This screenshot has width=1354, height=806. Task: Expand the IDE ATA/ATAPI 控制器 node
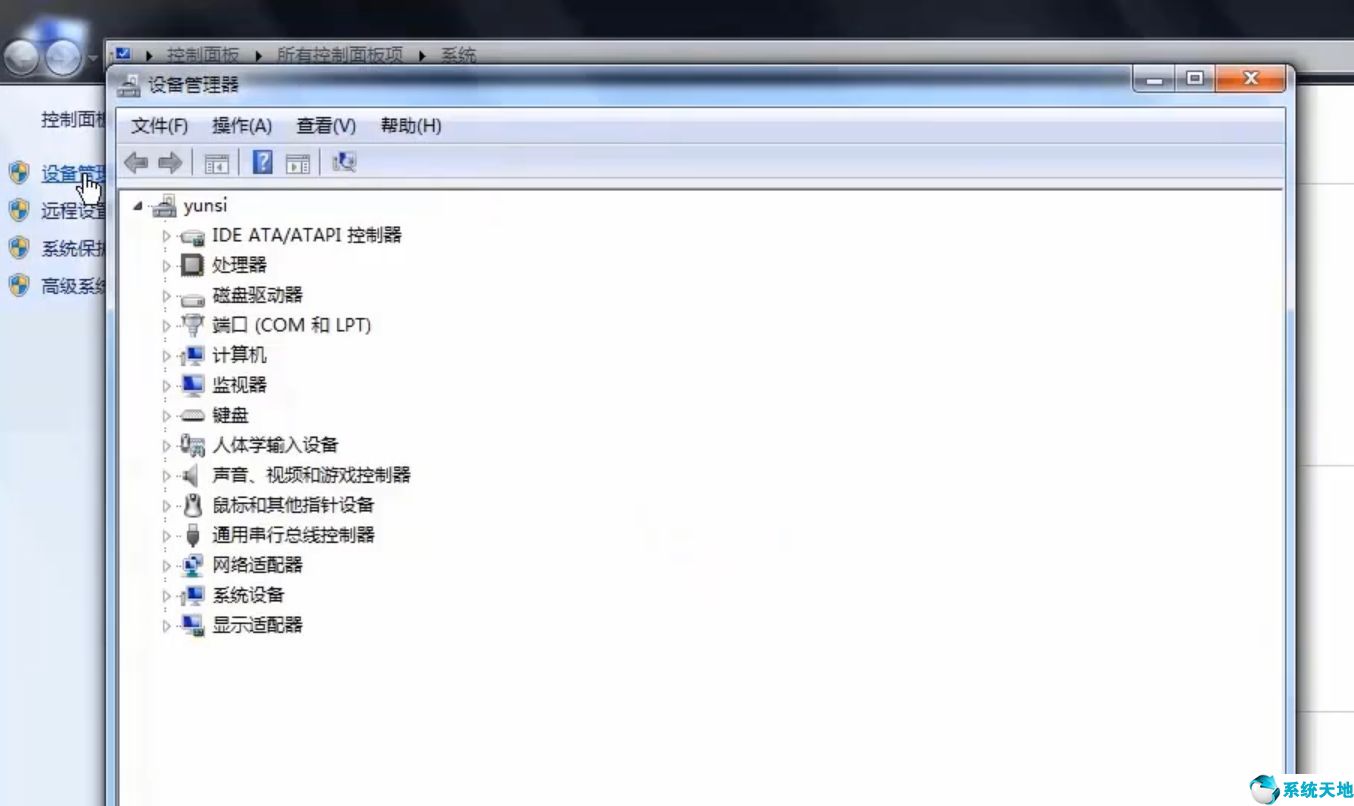coord(165,235)
